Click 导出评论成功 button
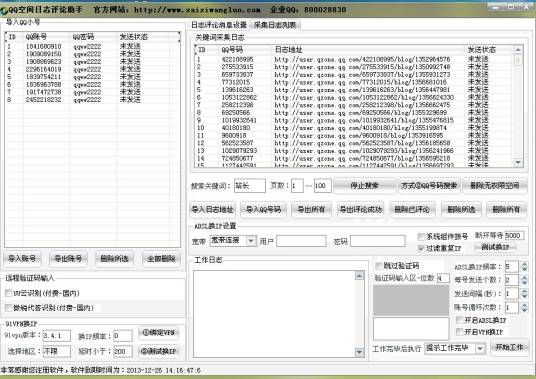536x379 pixels. click(360, 209)
